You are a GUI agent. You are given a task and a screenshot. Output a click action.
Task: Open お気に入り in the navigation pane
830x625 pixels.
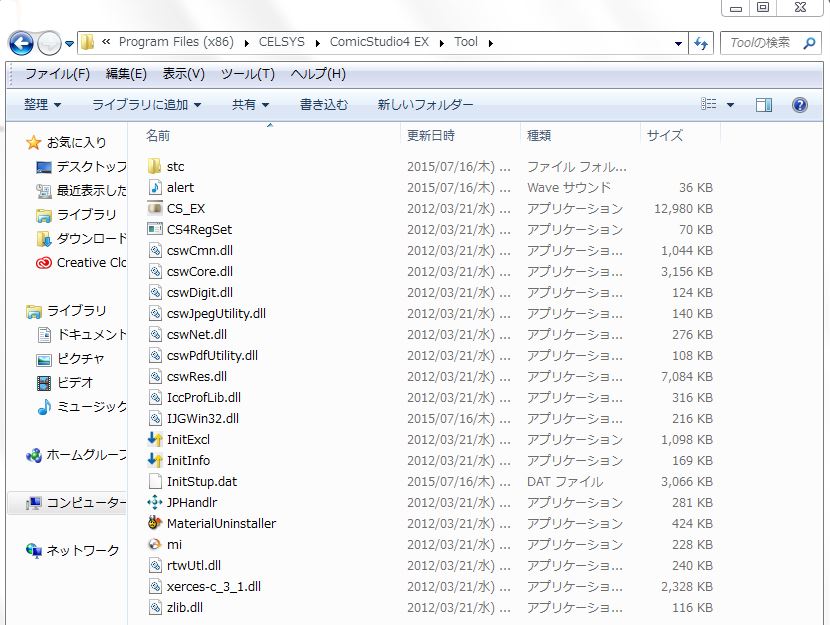coord(76,142)
